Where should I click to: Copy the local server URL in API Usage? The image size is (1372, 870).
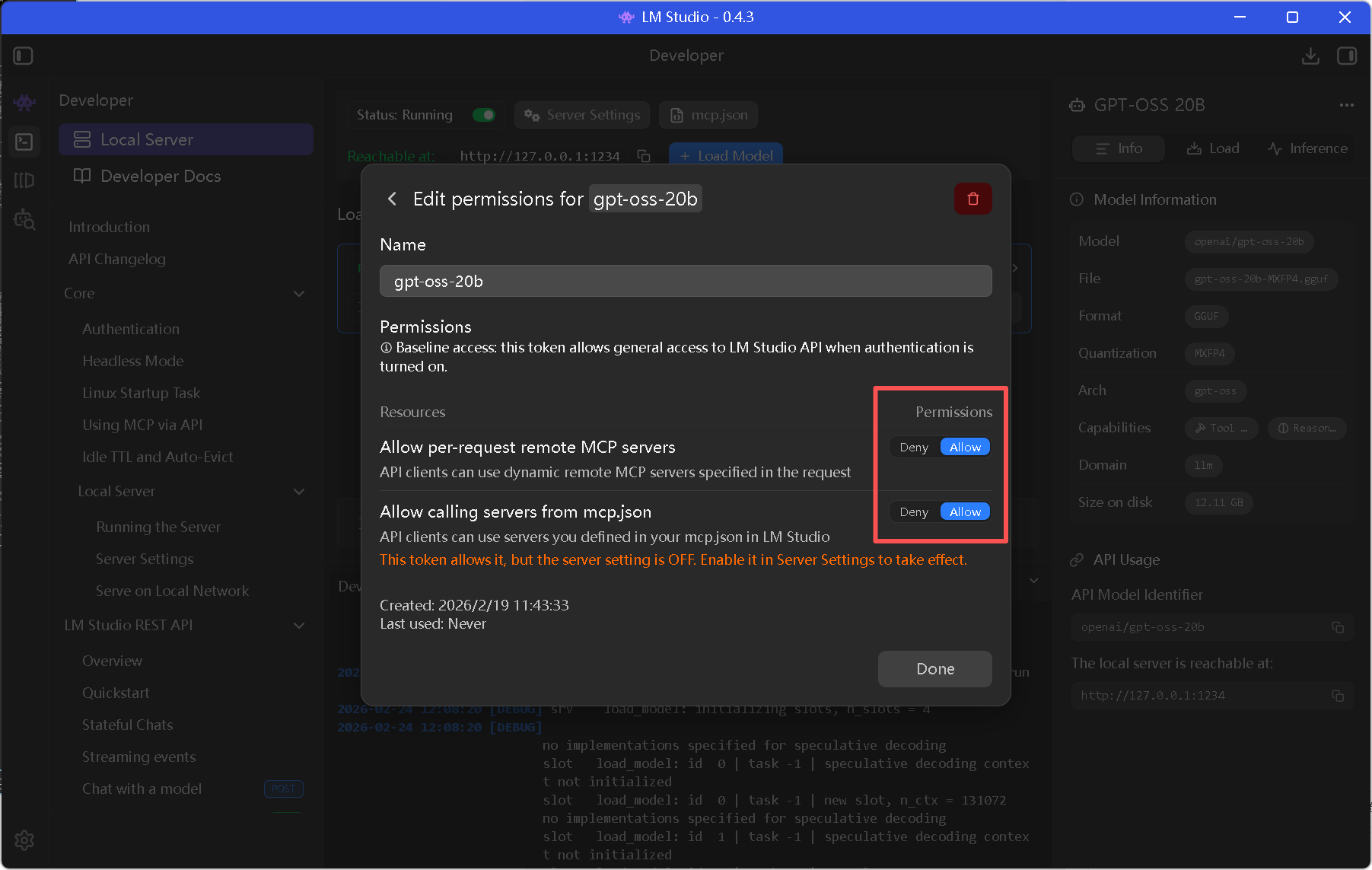click(x=1338, y=696)
